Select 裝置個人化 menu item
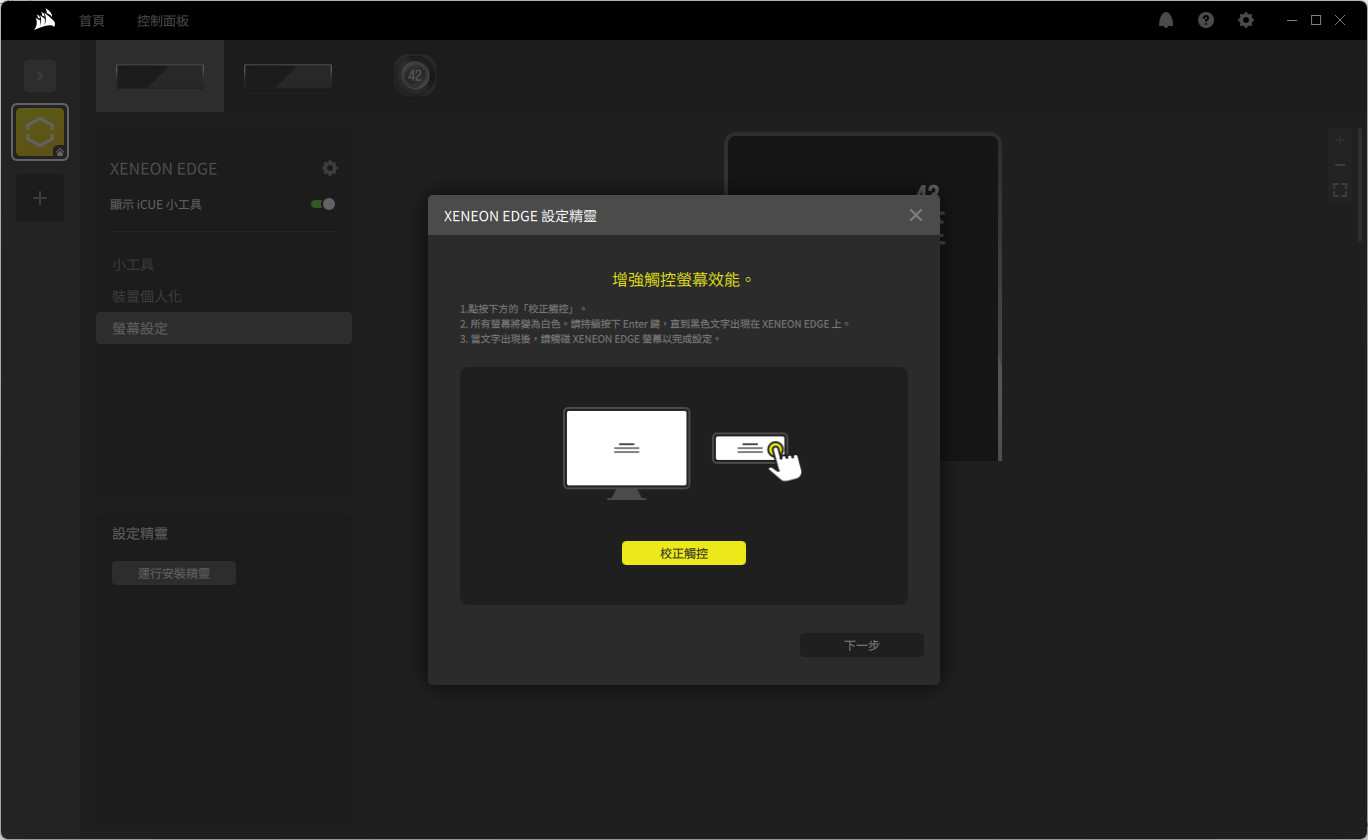The width and height of the screenshot is (1368, 840). [x=147, y=297]
